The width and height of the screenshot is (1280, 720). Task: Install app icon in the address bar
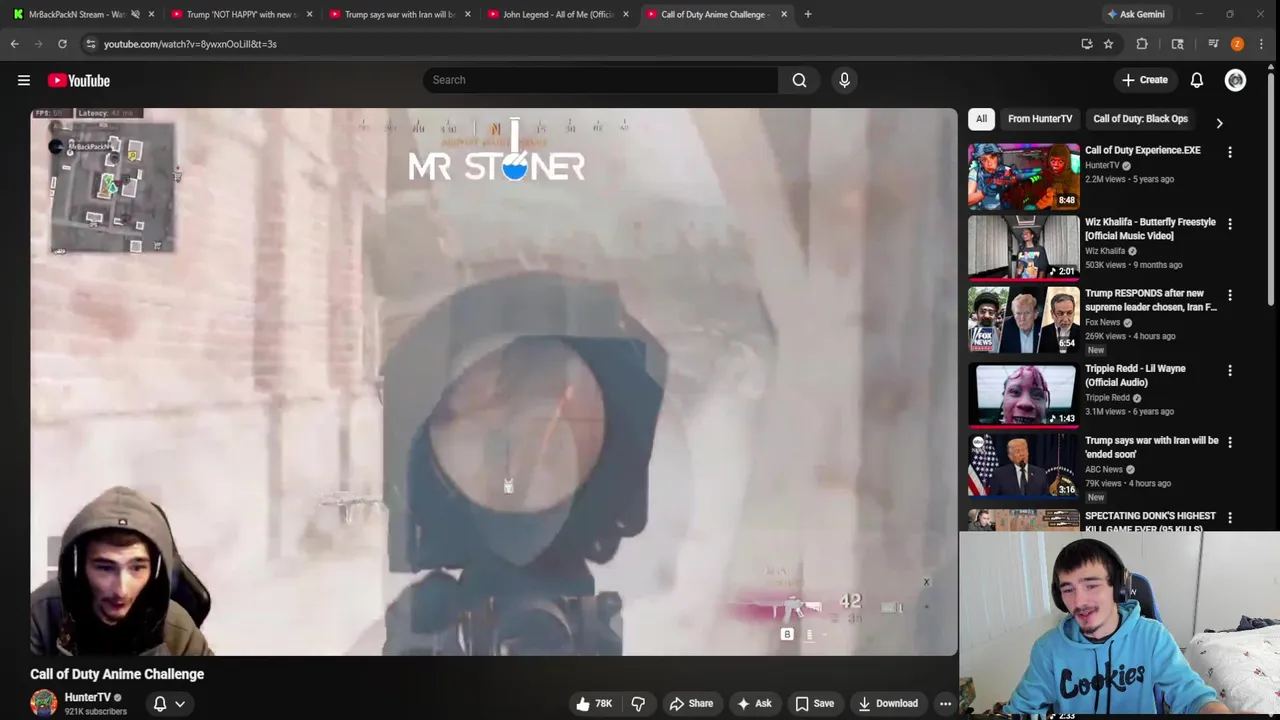[x=1087, y=44]
